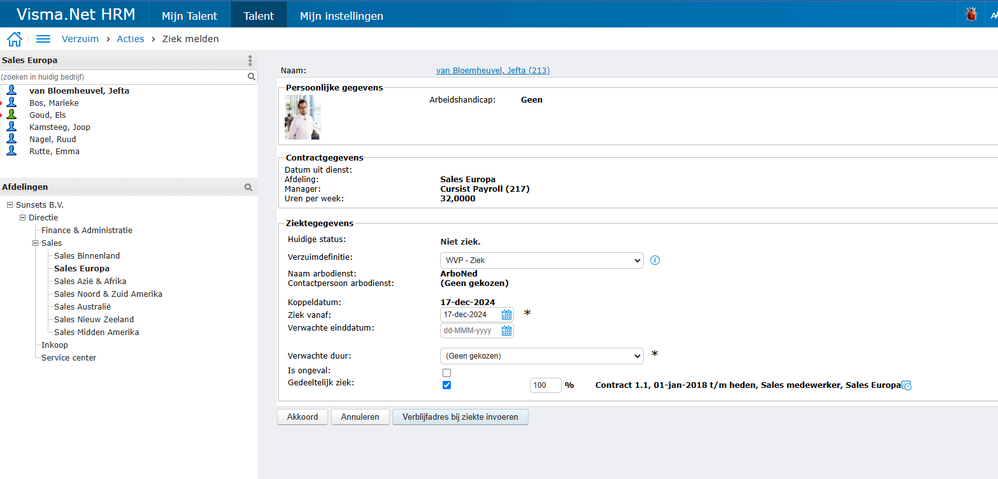This screenshot has height=479, width=998.
Task: Select person icon for Bos, Marieke
Action: (11, 102)
